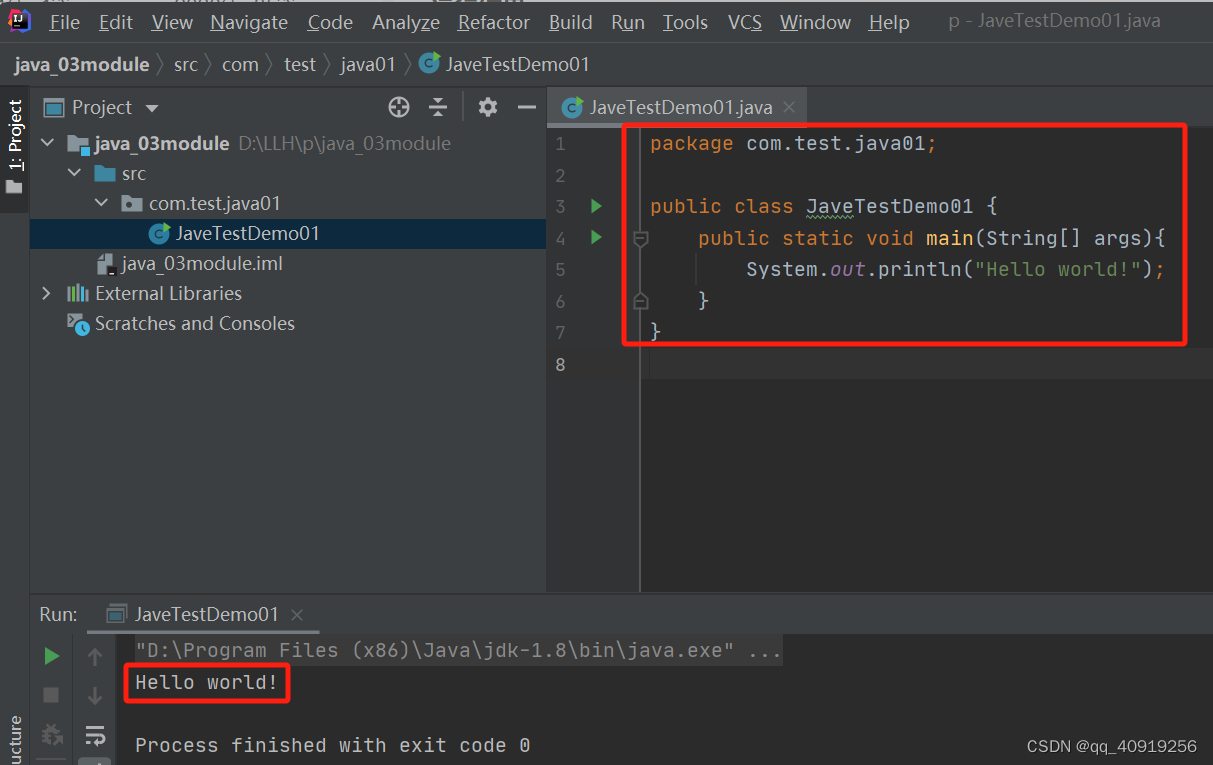1213x765 pixels.
Task: Click the 'test' breadcrumb link
Action: [299, 63]
